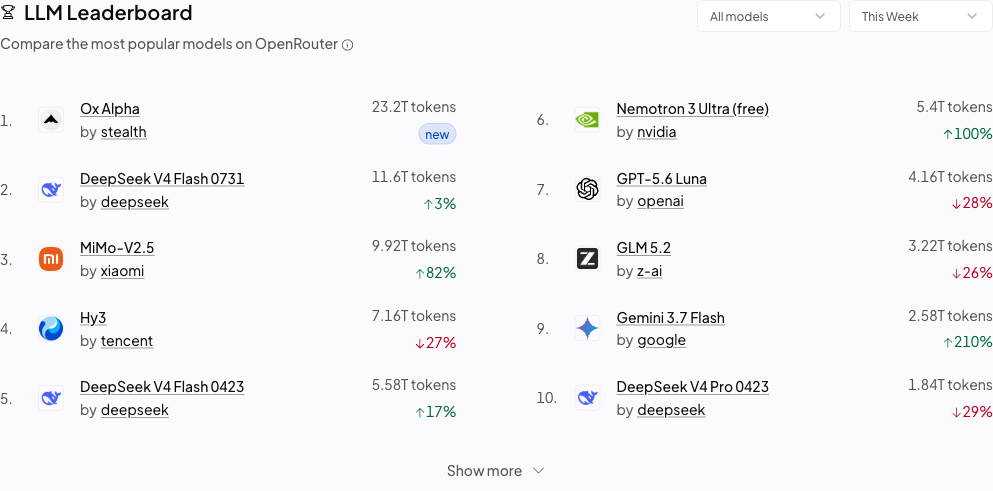Click the DeepSeek whale icon beside V4 Flash 0423
993x491 pixels.
51,398
